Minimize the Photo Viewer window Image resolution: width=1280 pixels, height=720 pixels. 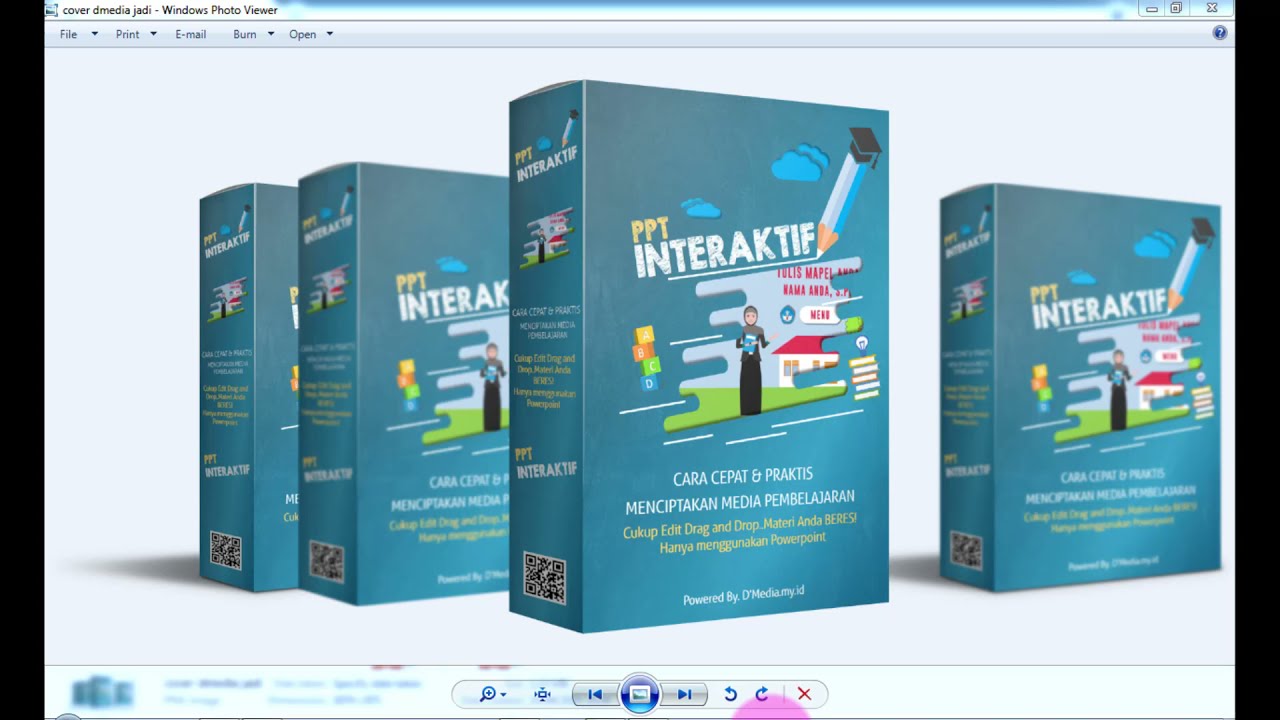pyautogui.click(x=1152, y=9)
